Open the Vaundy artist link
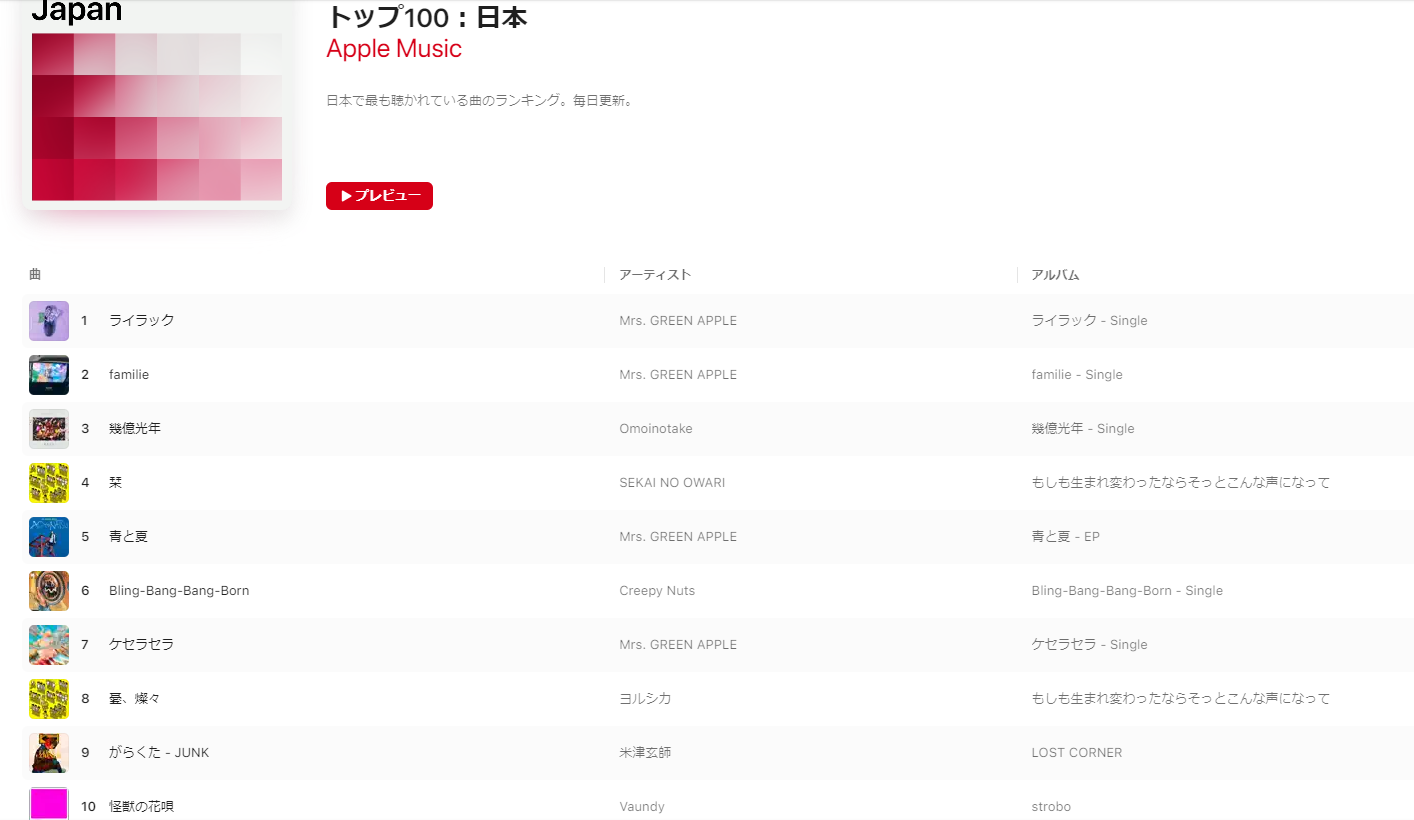 tap(642, 807)
